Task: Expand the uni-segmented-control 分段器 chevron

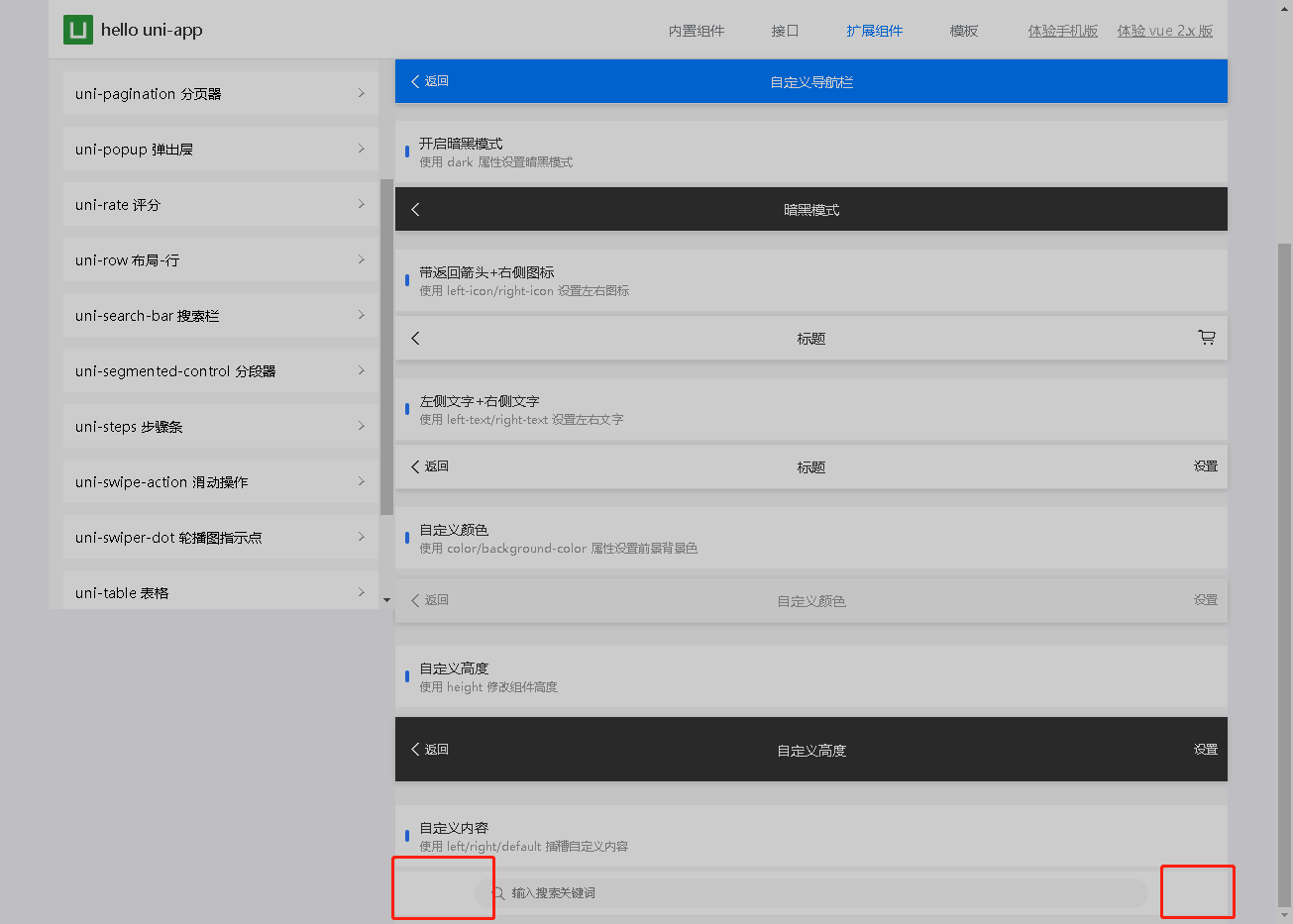Action: click(x=361, y=370)
